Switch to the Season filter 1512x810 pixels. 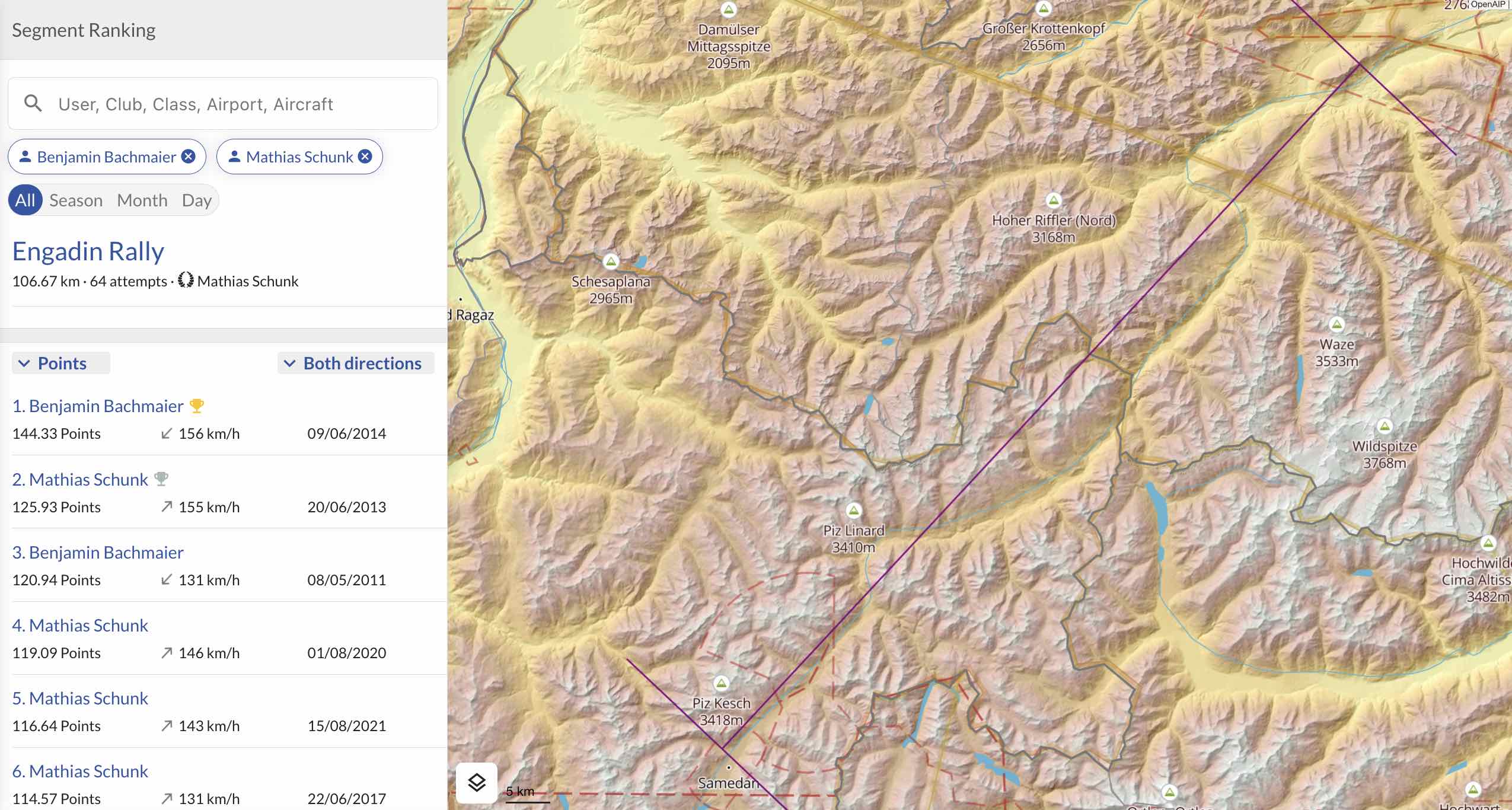click(x=76, y=200)
